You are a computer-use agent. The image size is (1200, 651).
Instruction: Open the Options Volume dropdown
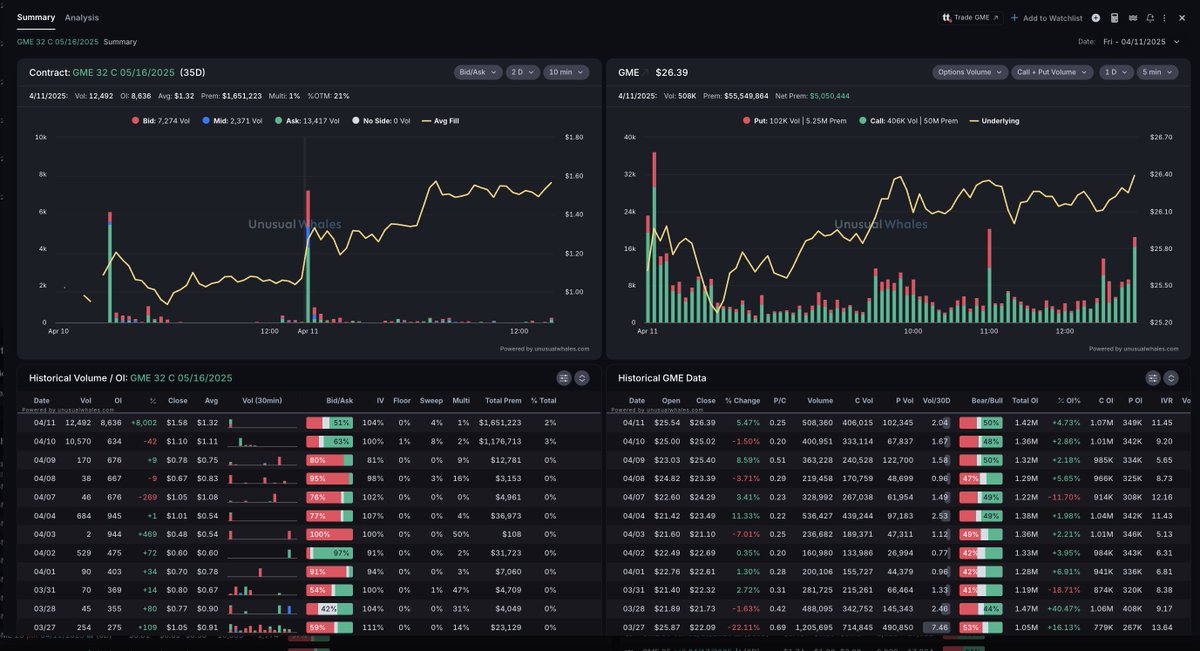[x=970, y=72]
